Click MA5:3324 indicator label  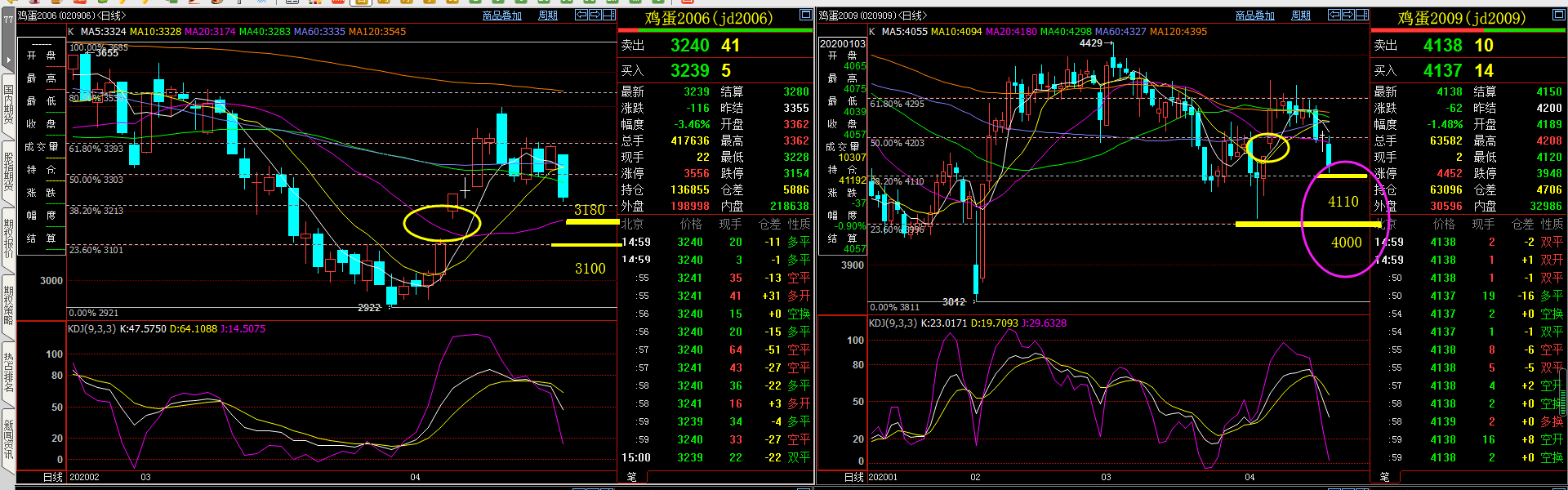click(103, 32)
